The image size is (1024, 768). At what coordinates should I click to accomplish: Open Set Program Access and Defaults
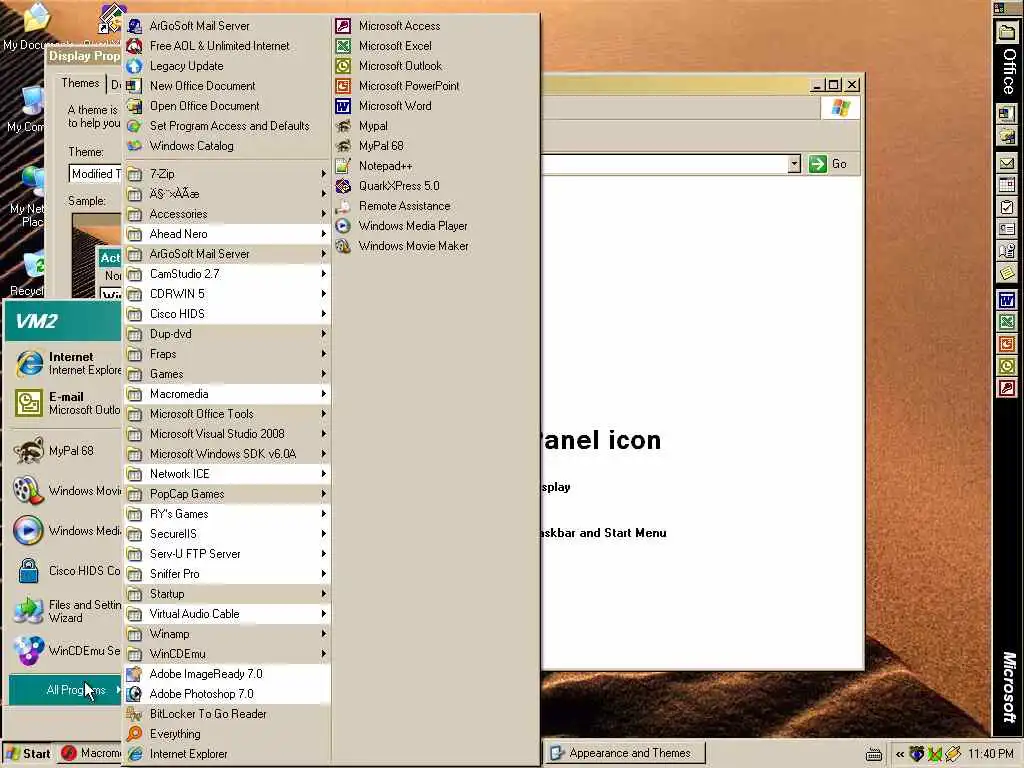pyautogui.click(x=227, y=126)
